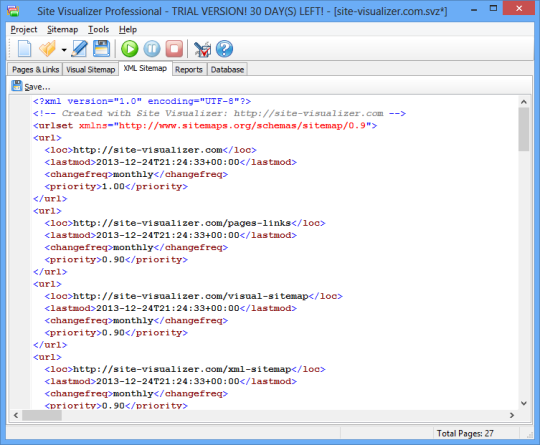Click the loc line ending with pages-links
The image size is (540, 445).
point(185,223)
